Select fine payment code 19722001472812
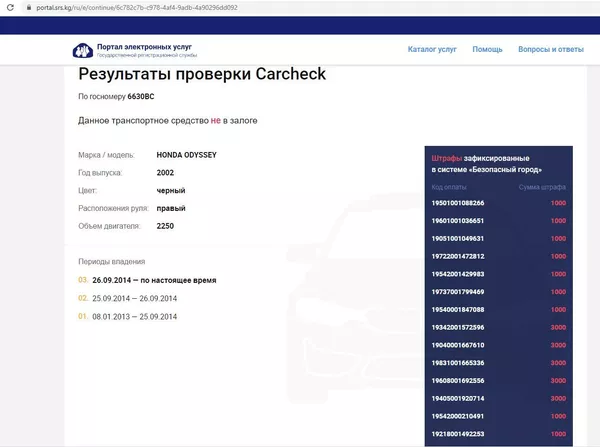Viewport: 600px width, 447px height. (x=457, y=256)
